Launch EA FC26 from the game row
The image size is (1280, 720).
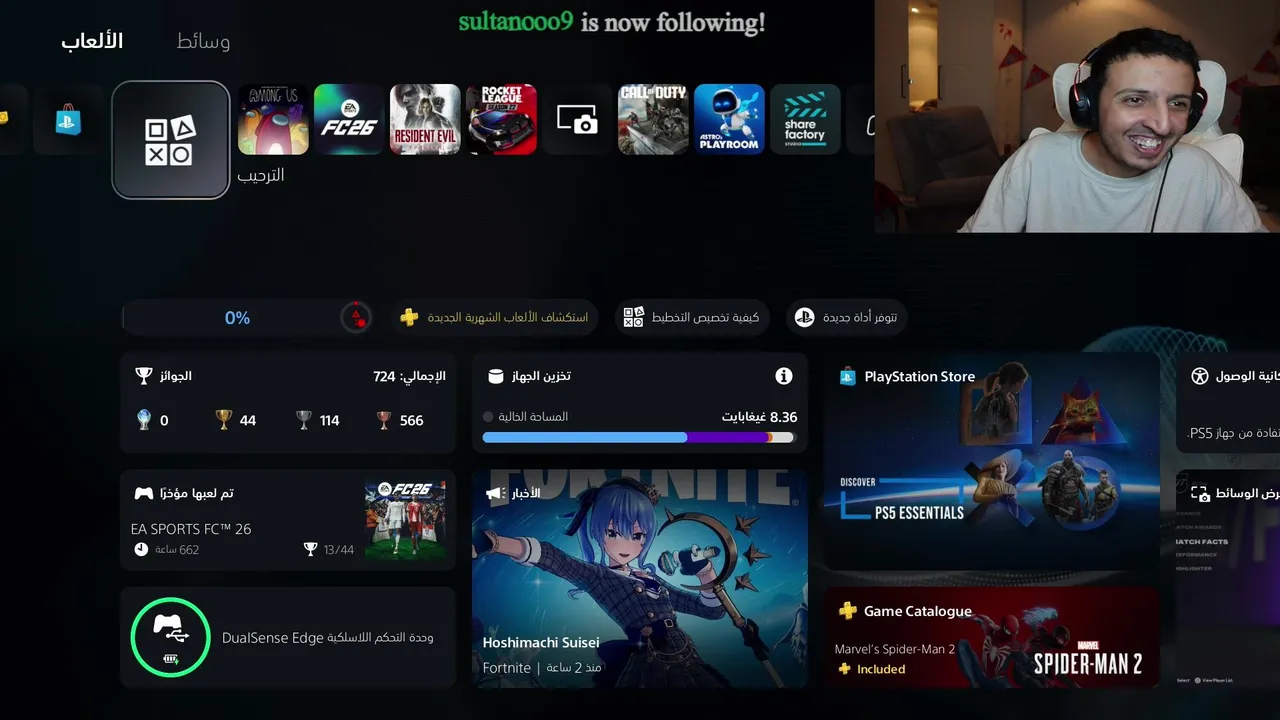click(x=349, y=119)
